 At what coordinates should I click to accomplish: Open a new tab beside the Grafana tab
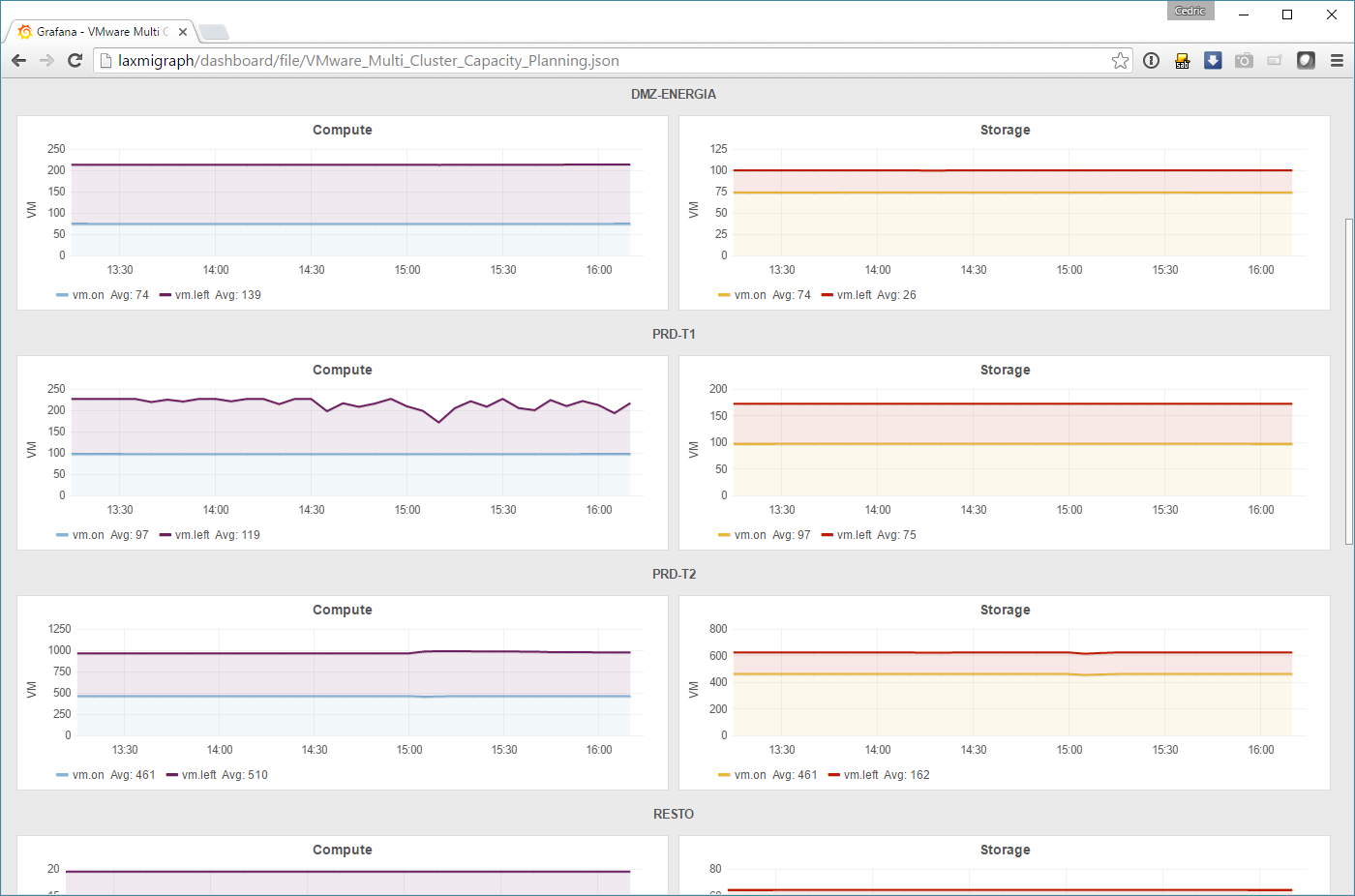click(214, 33)
